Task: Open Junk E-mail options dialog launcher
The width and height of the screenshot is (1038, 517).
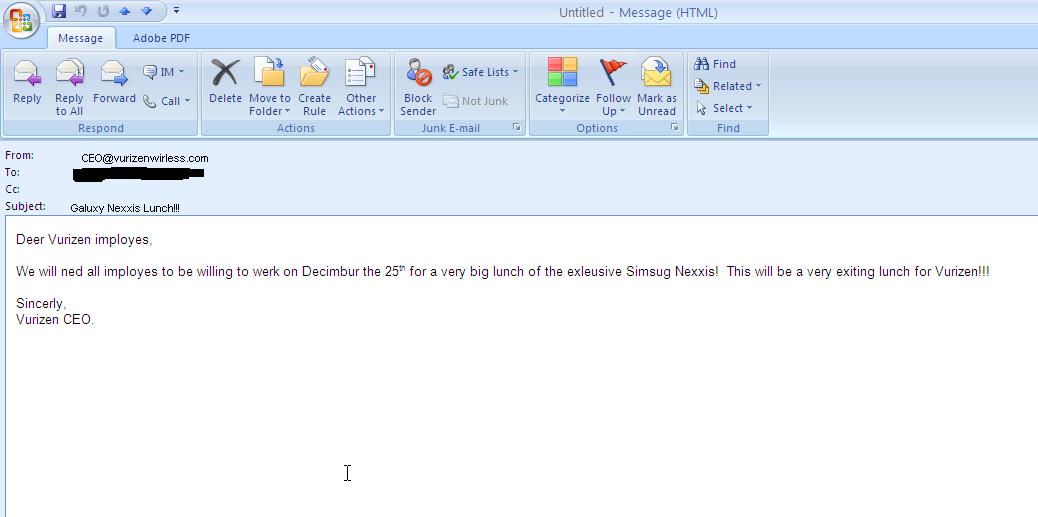Action: coord(517,128)
